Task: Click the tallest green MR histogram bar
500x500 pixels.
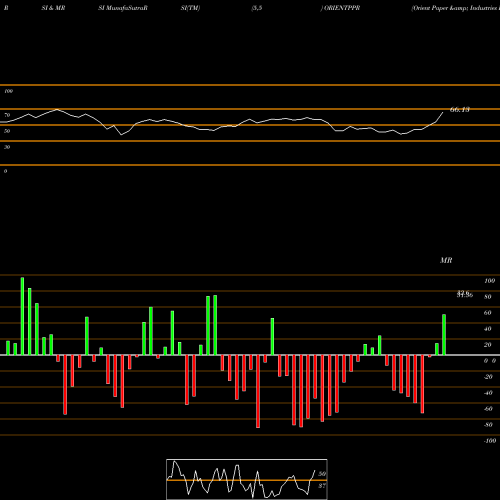Action: 22,316
